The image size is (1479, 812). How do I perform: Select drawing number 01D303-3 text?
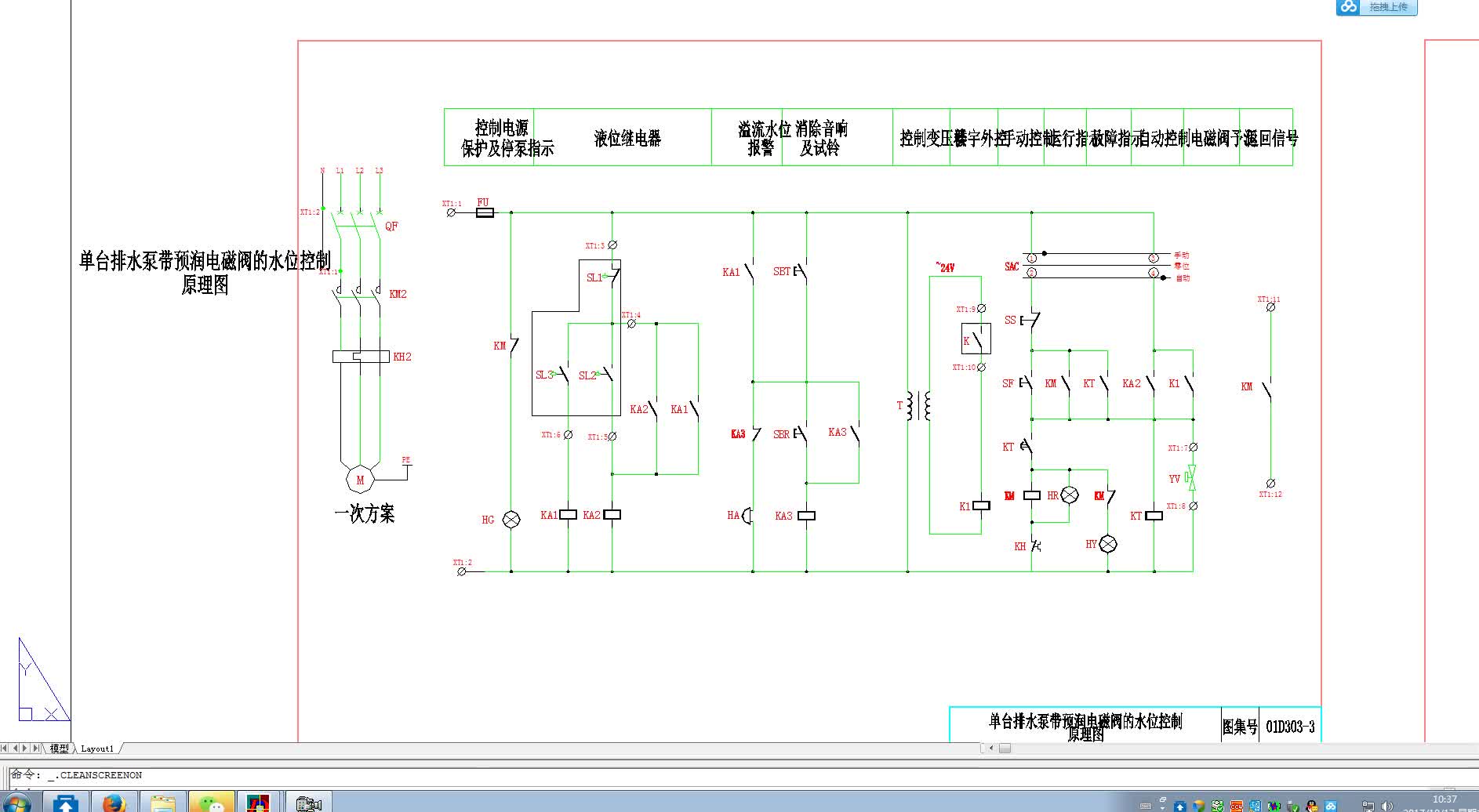[1290, 727]
